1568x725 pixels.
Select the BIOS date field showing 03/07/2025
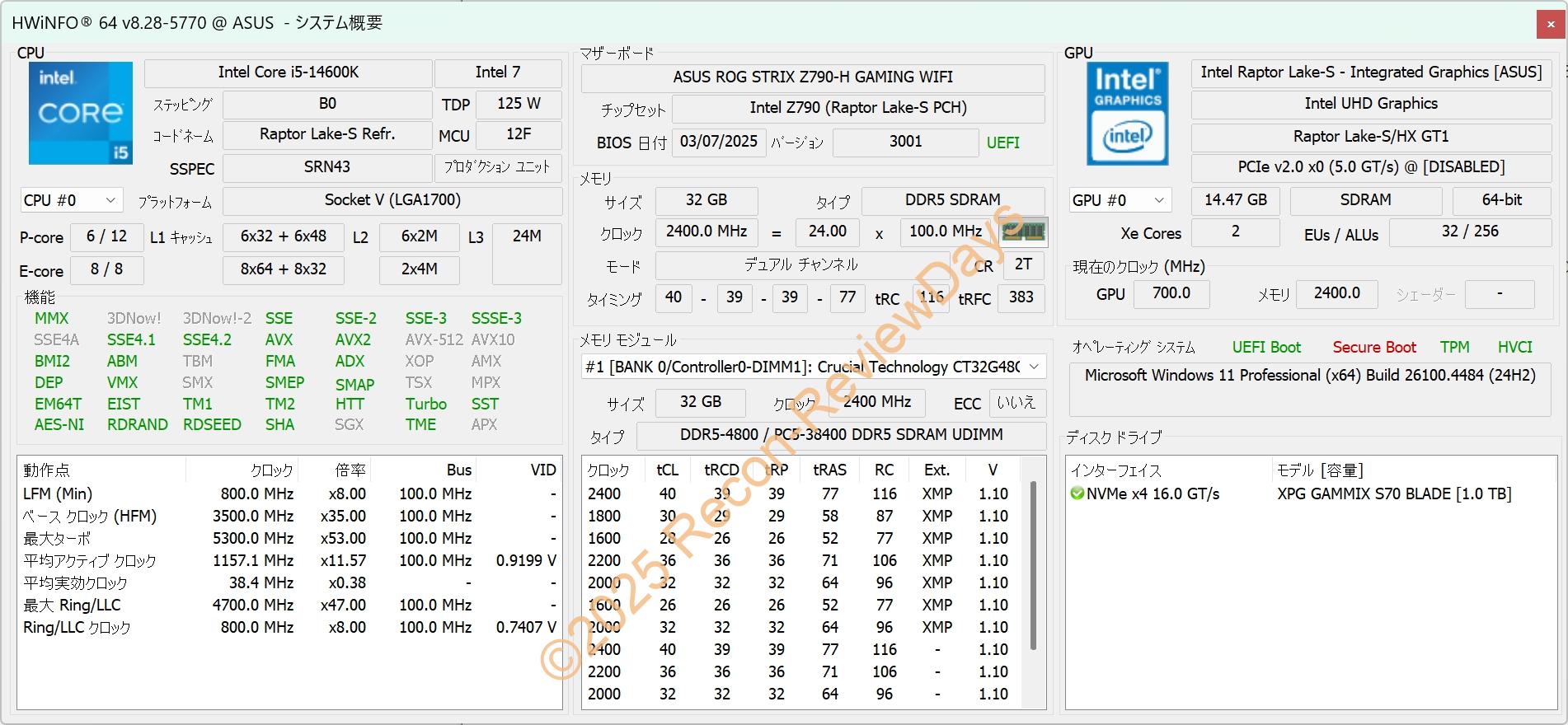tap(718, 142)
